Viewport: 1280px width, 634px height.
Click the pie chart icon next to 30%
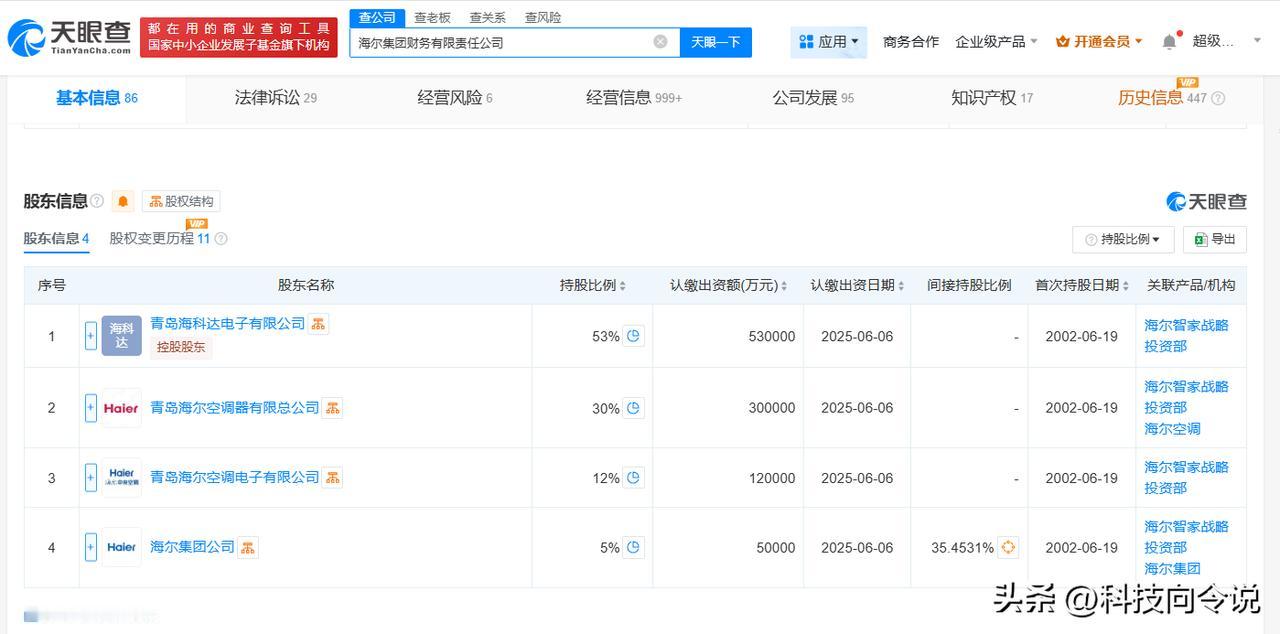tap(633, 408)
